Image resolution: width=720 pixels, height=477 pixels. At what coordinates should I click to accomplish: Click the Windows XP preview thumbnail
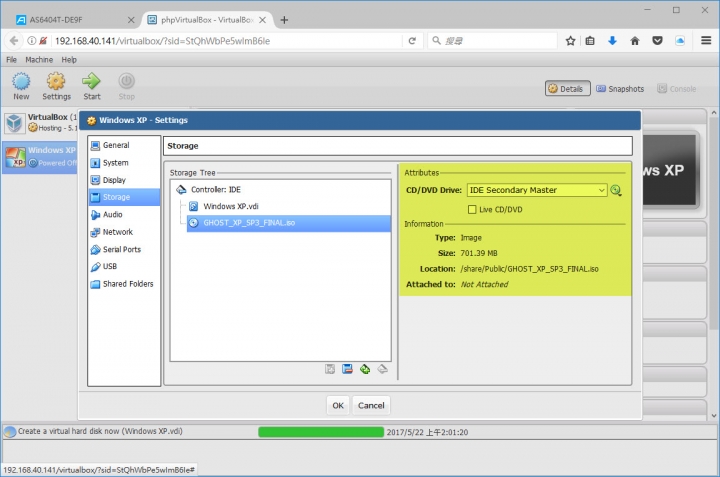pos(669,170)
